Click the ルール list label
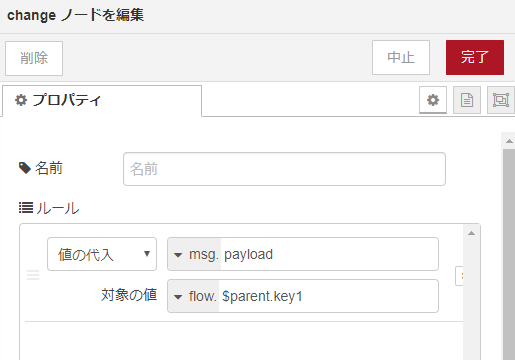The height and width of the screenshot is (360, 515). coord(49,208)
